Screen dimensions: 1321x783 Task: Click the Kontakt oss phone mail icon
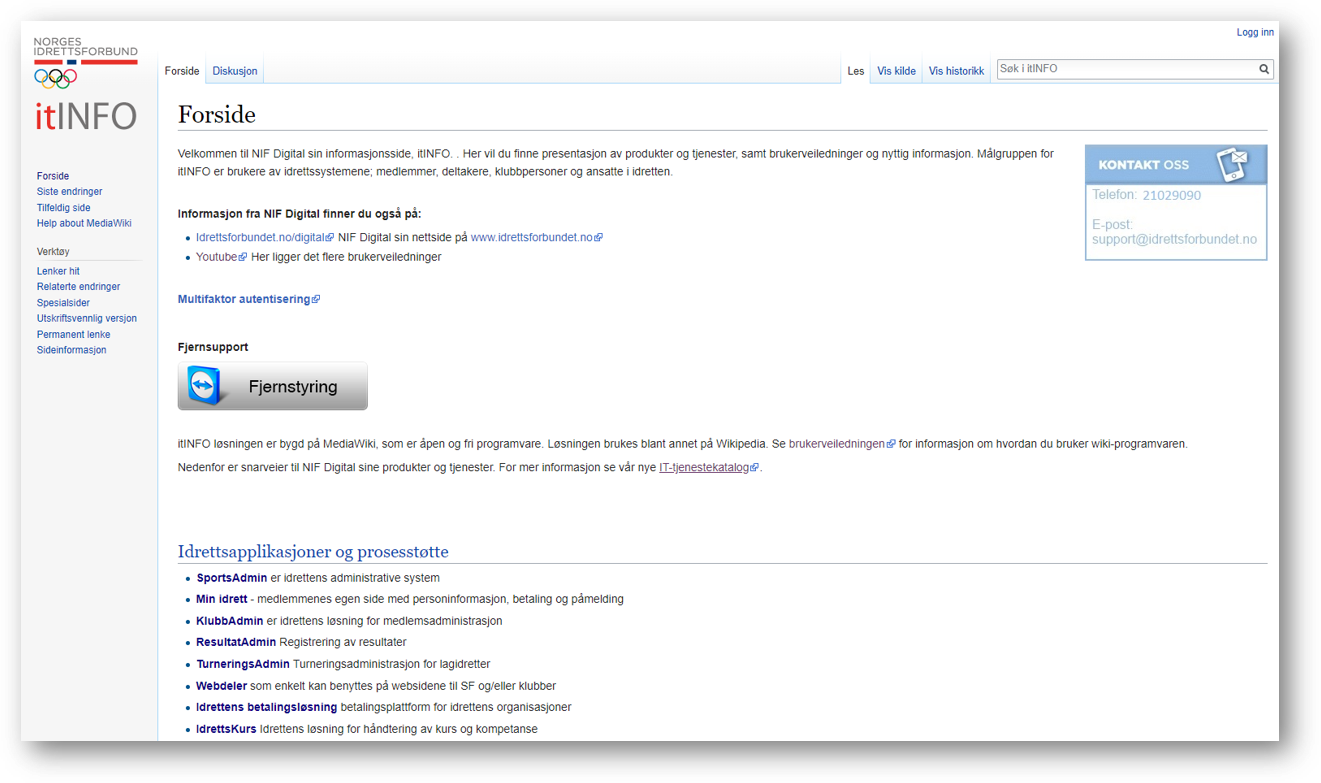click(1232, 164)
